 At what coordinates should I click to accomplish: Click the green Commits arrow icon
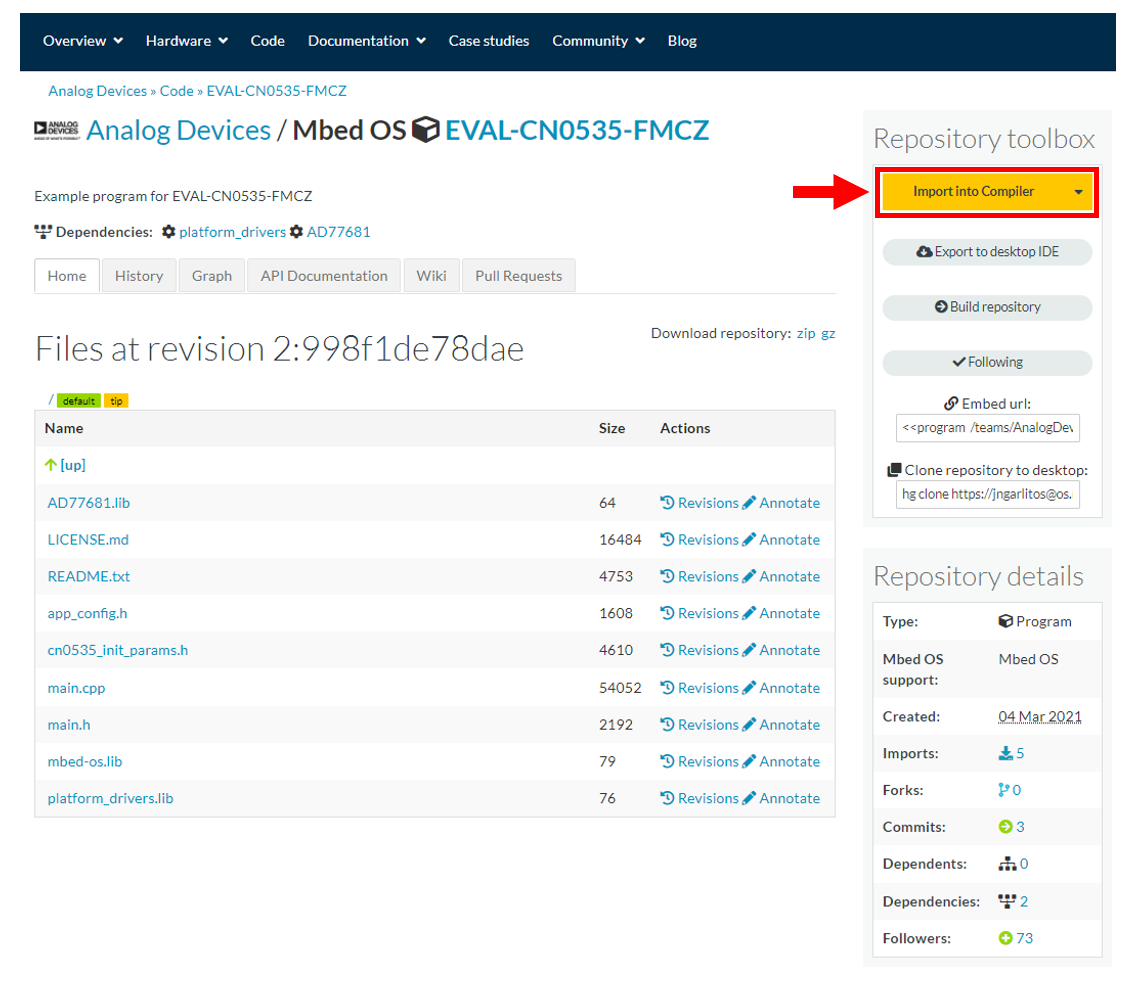(1005, 827)
